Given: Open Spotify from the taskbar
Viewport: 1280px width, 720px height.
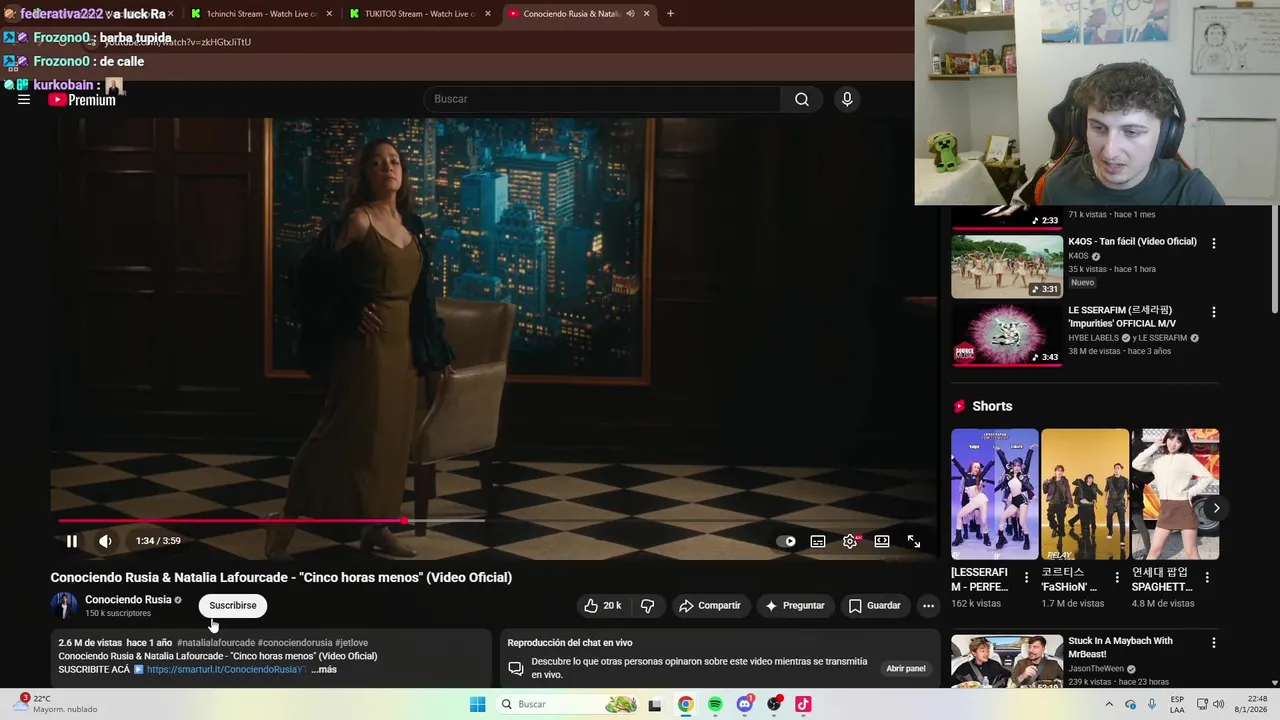Looking at the screenshot, I should [x=715, y=704].
